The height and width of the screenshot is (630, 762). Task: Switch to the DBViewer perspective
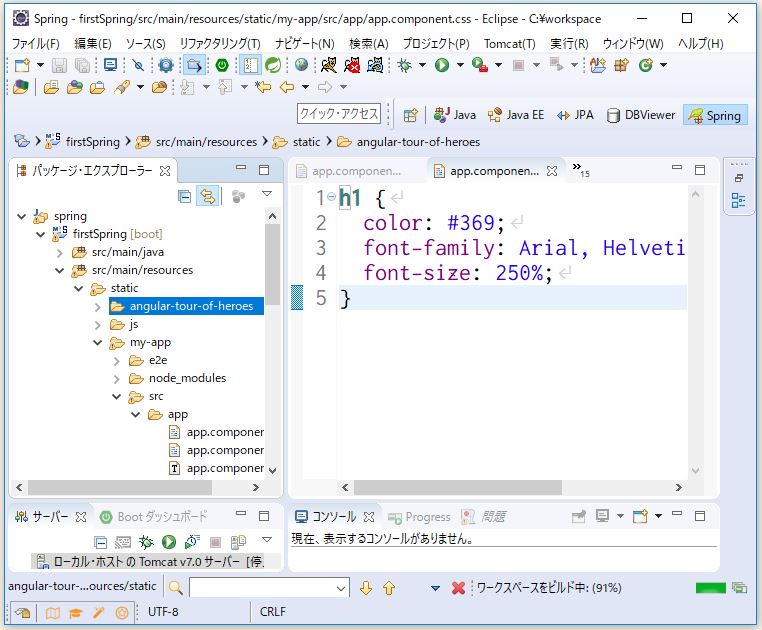(x=641, y=115)
